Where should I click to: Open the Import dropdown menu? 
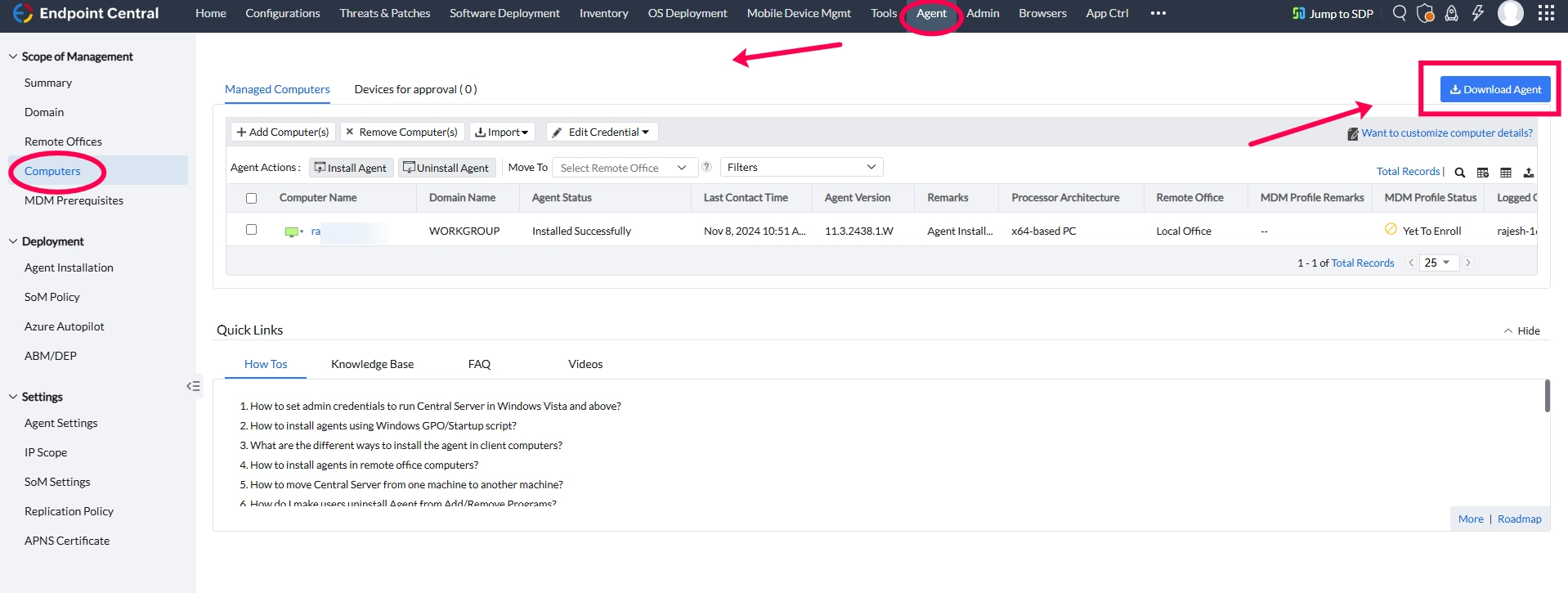[502, 132]
